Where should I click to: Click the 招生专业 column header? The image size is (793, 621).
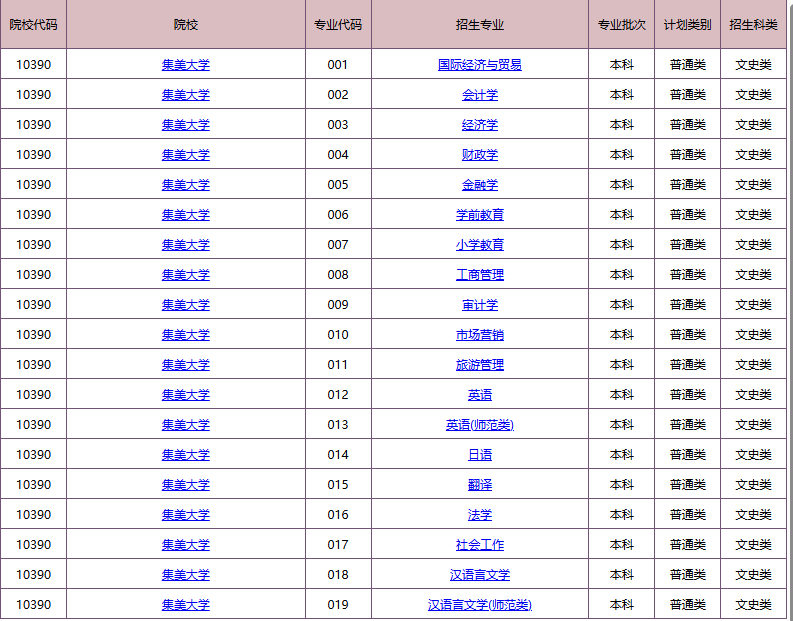coord(479,24)
